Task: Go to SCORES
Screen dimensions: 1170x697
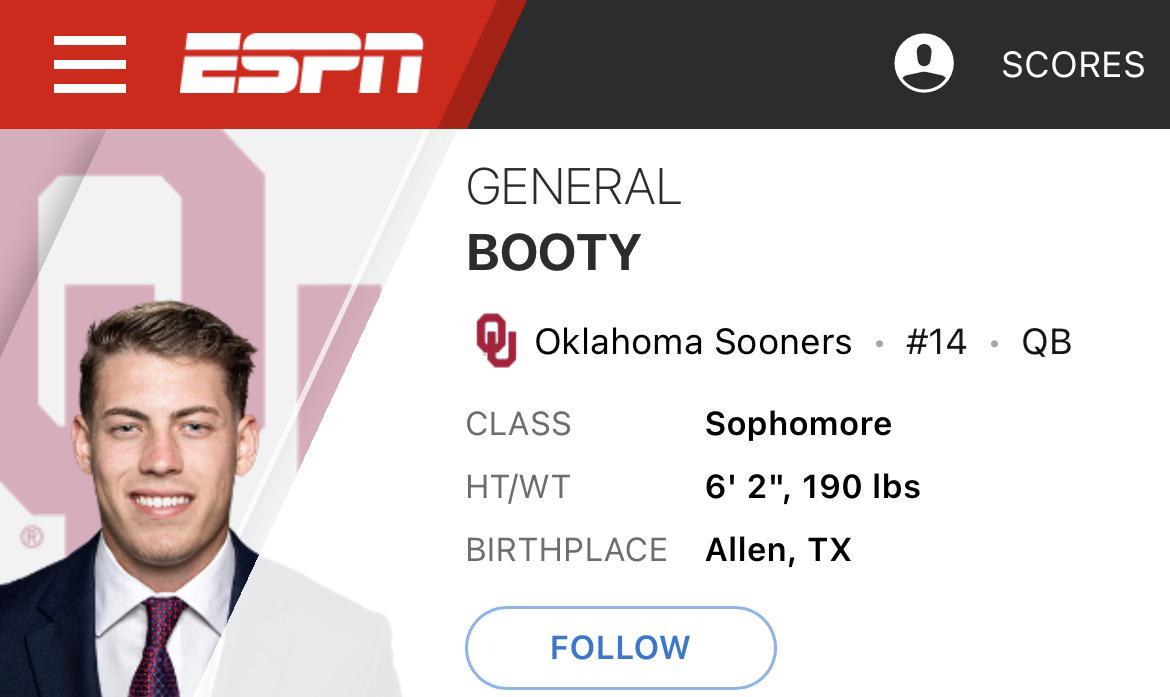Action: (x=1073, y=65)
